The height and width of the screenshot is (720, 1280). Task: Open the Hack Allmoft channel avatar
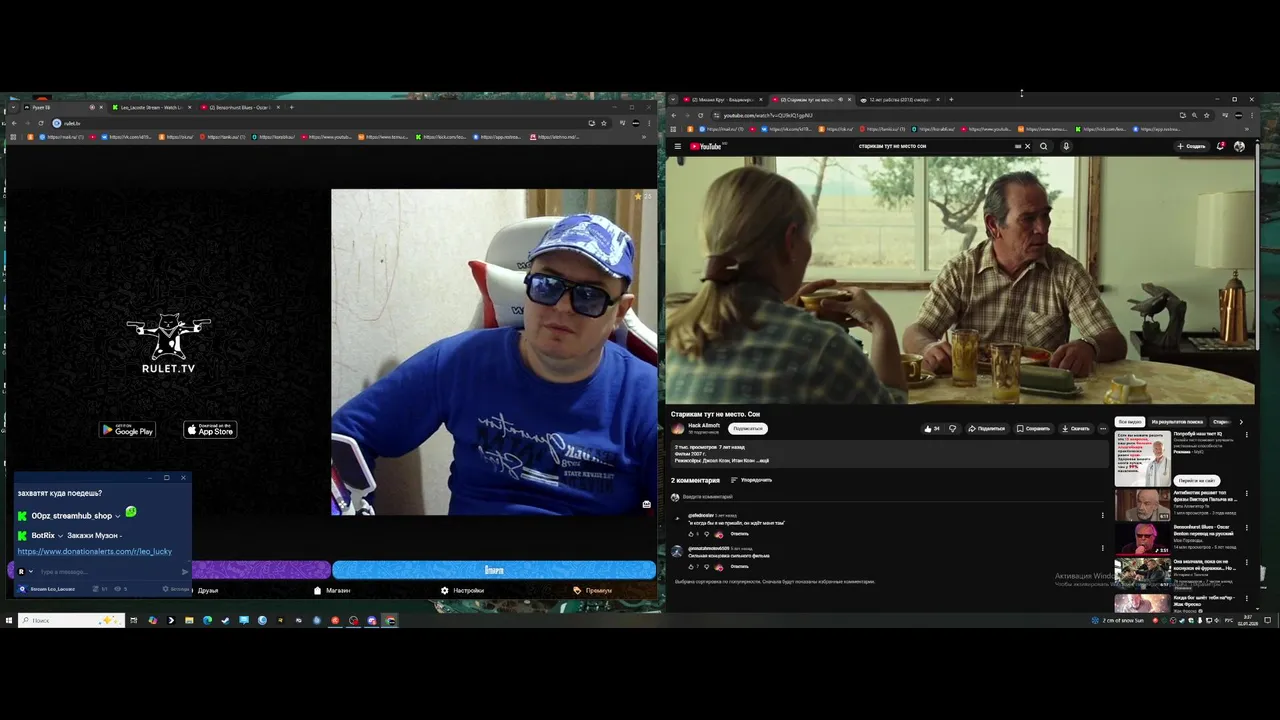click(678, 428)
